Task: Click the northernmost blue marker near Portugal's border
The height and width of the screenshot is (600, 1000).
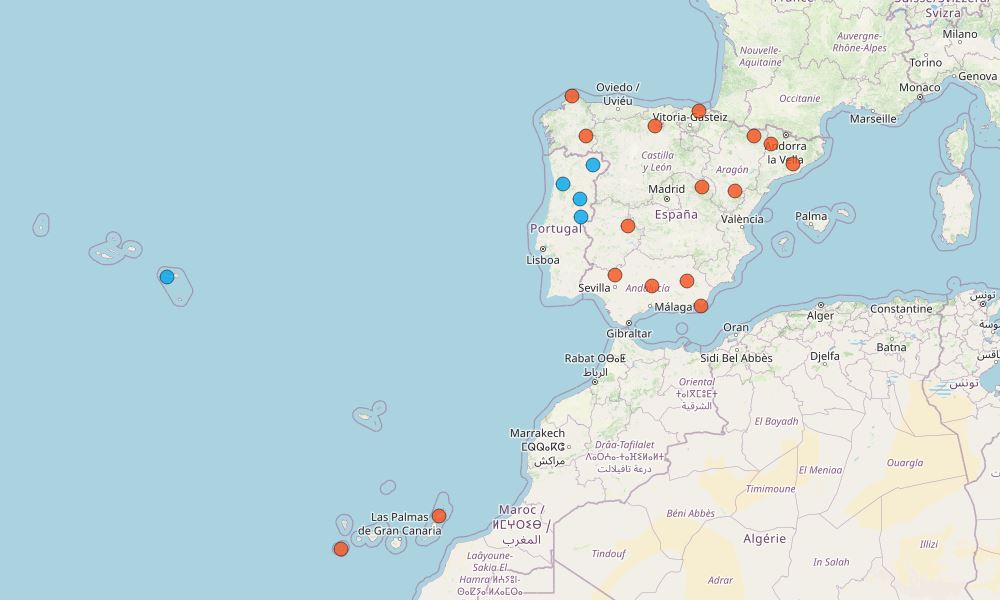Action: pyautogui.click(x=593, y=165)
